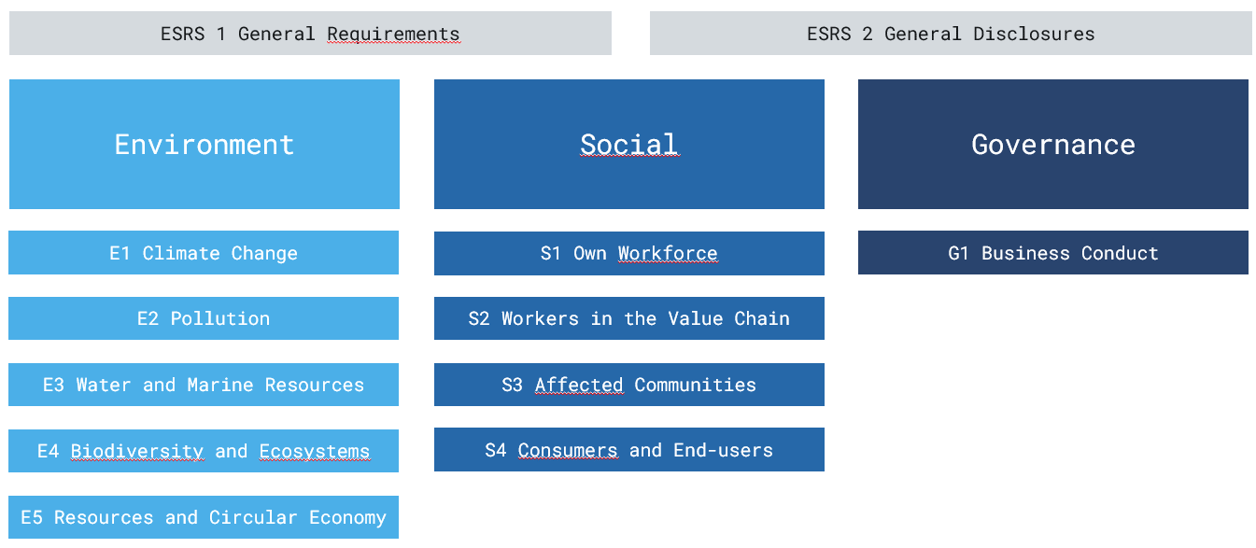The image size is (1256, 548).
Task: Click the S1 Own Workforce box
Action: point(629,253)
